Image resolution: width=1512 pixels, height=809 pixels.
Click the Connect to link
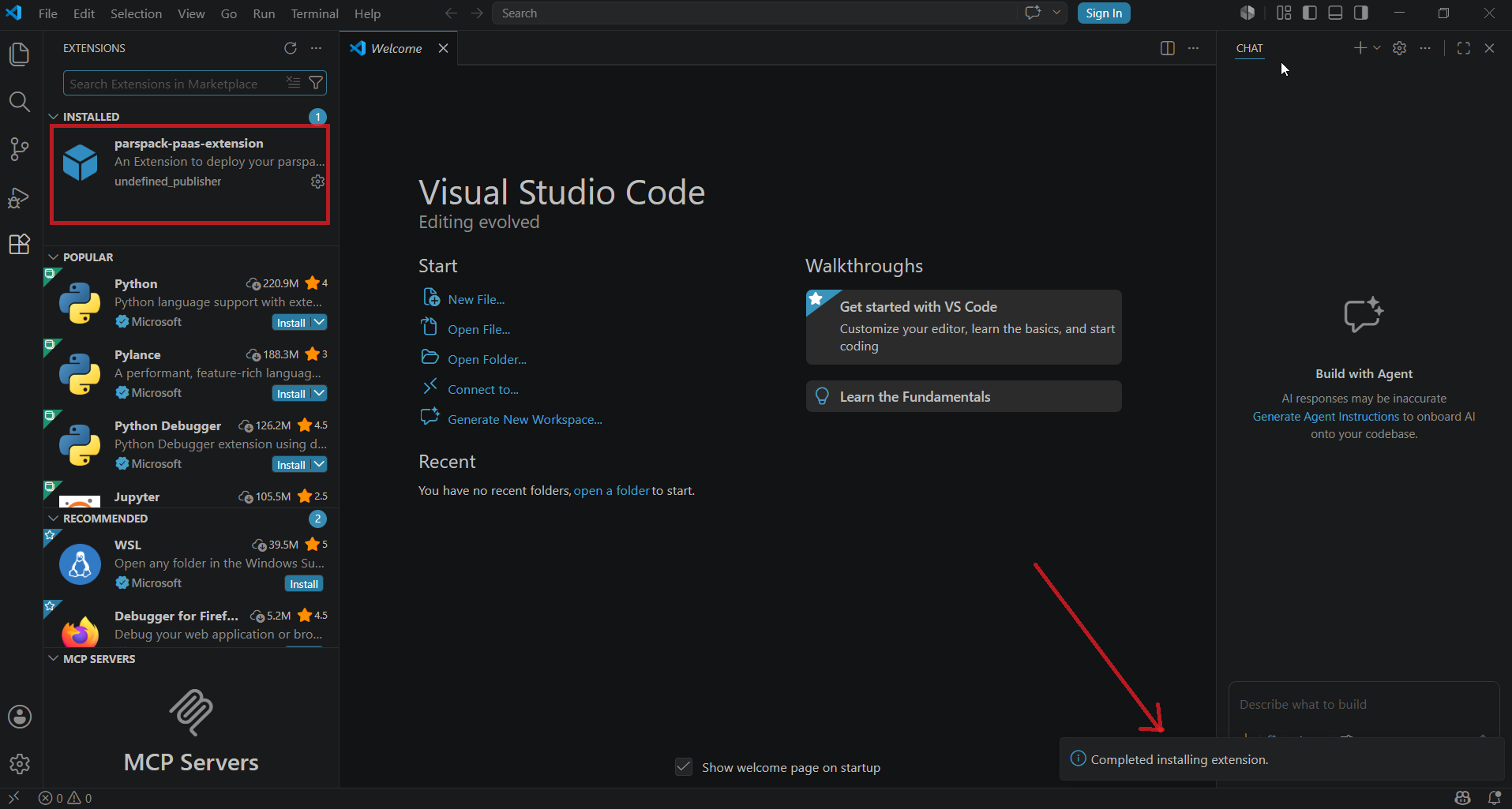483,389
